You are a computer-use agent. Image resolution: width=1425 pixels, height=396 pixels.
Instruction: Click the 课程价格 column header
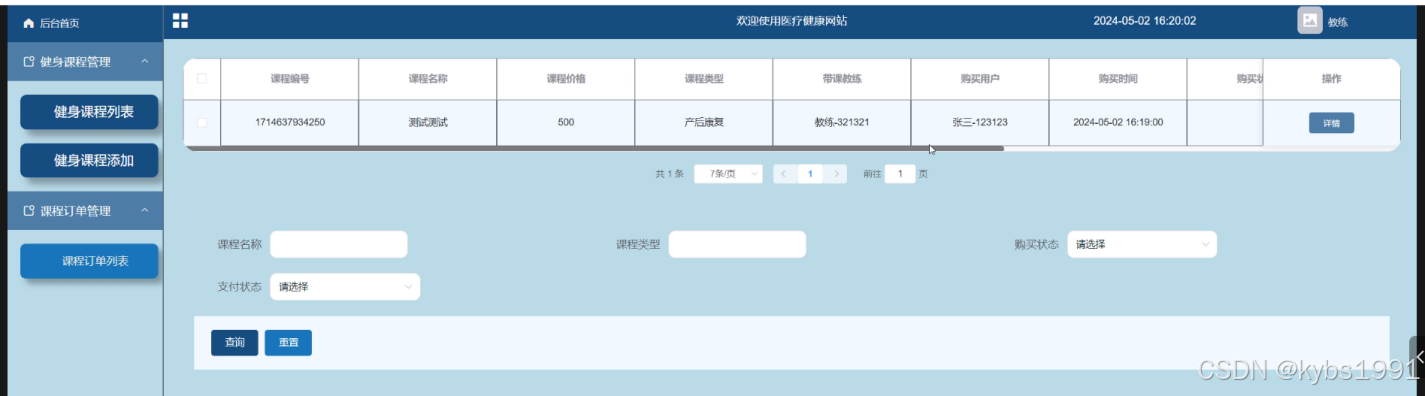(566, 79)
